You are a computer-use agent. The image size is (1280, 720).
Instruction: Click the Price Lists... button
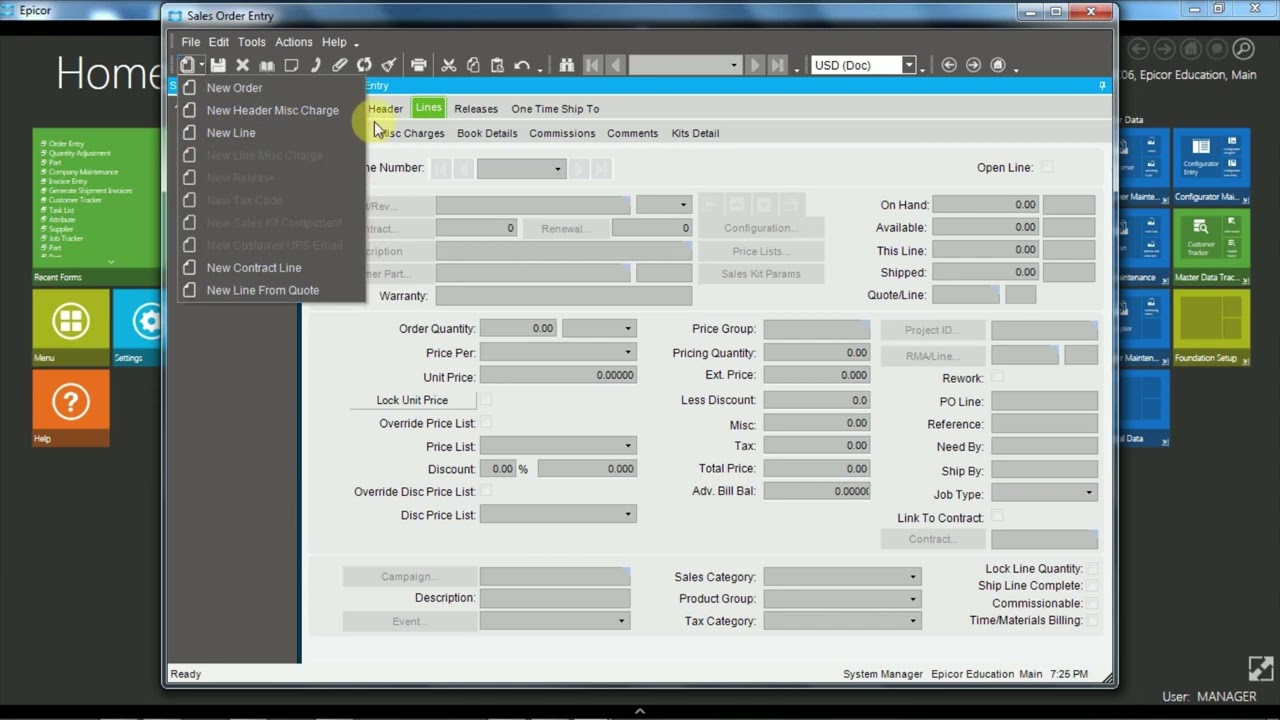pos(761,251)
